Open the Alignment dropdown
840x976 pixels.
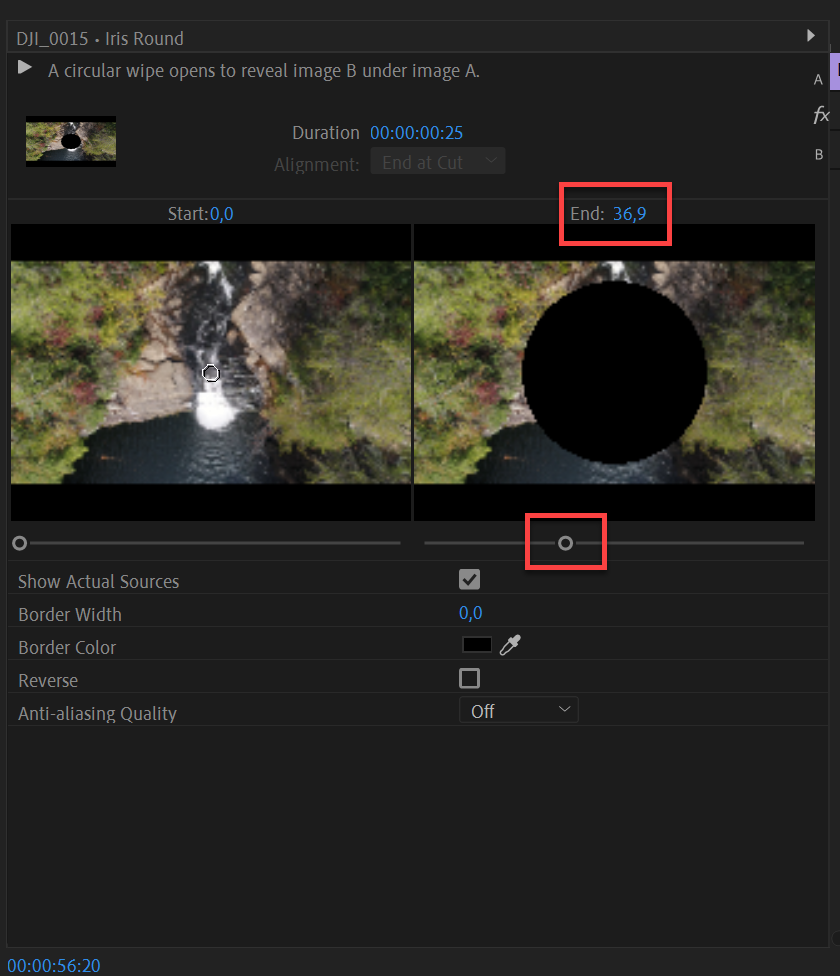click(x=437, y=160)
